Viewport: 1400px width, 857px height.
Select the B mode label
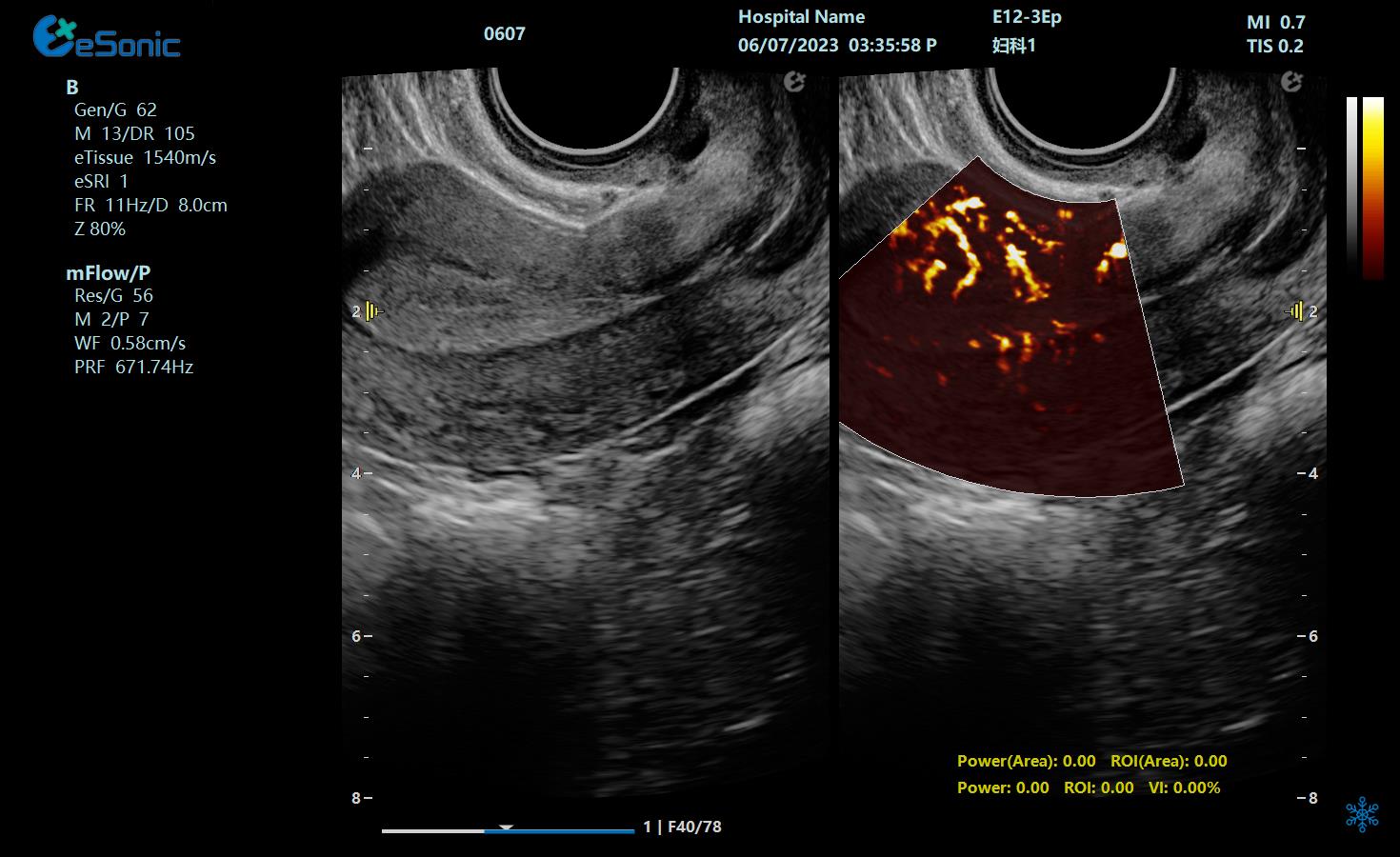tap(72, 88)
